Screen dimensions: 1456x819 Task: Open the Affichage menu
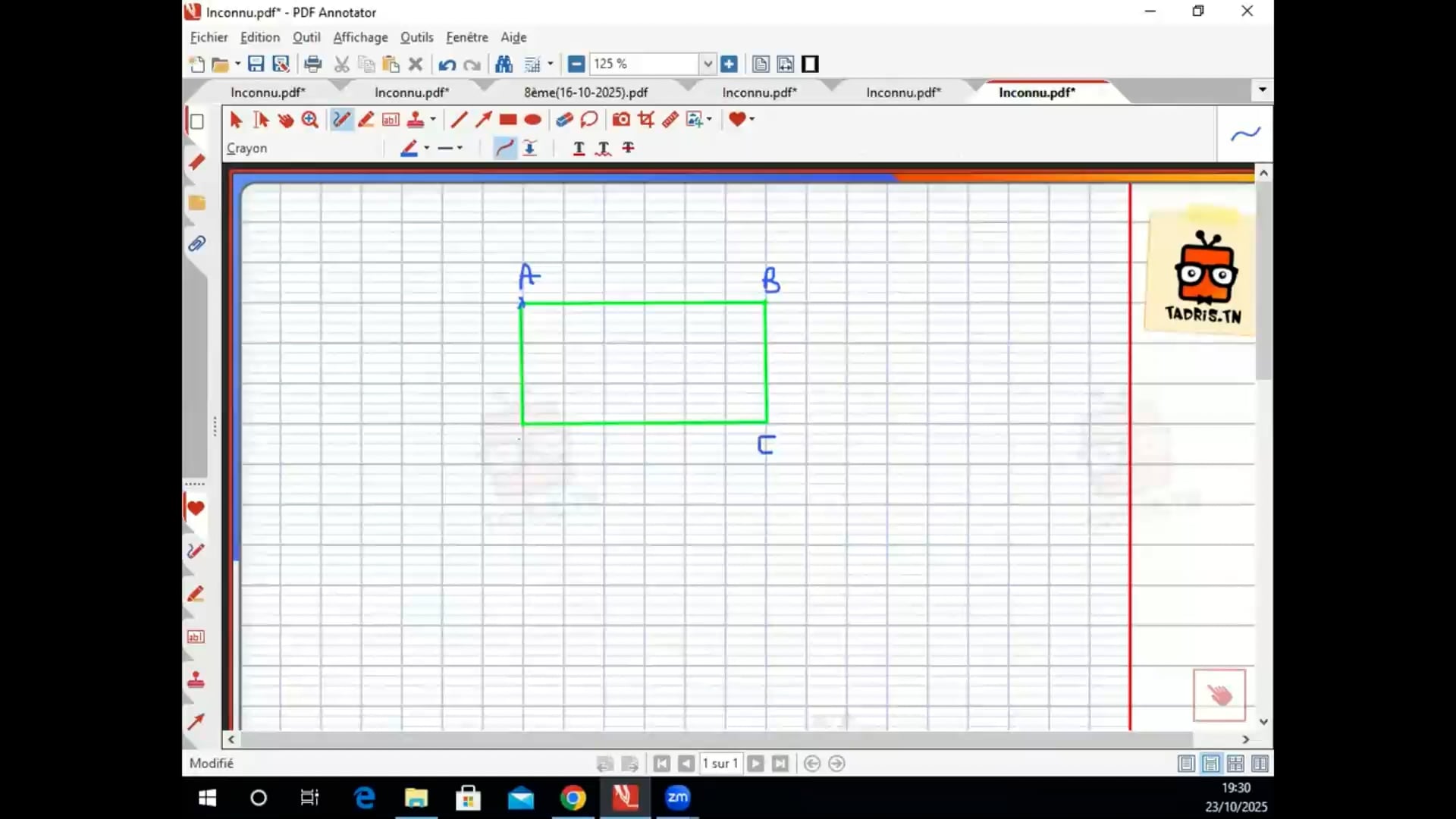(x=360, y=37)
